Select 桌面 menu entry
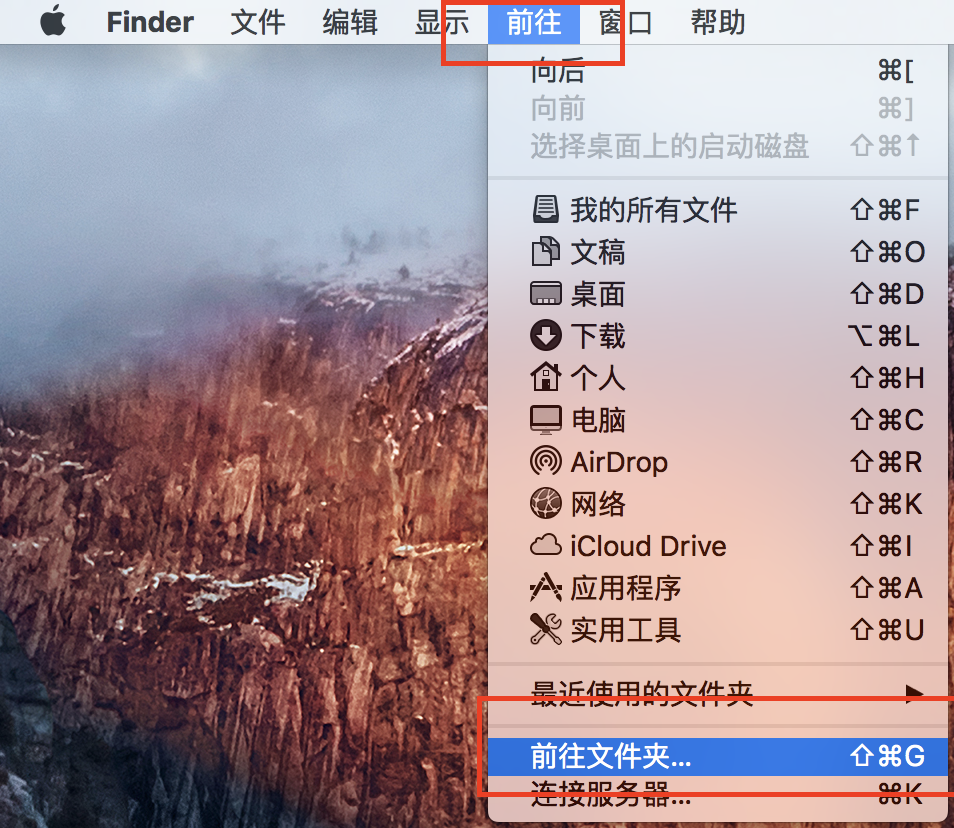The width and height of the screenshot is (954, 828). click(x=718, y=293)
